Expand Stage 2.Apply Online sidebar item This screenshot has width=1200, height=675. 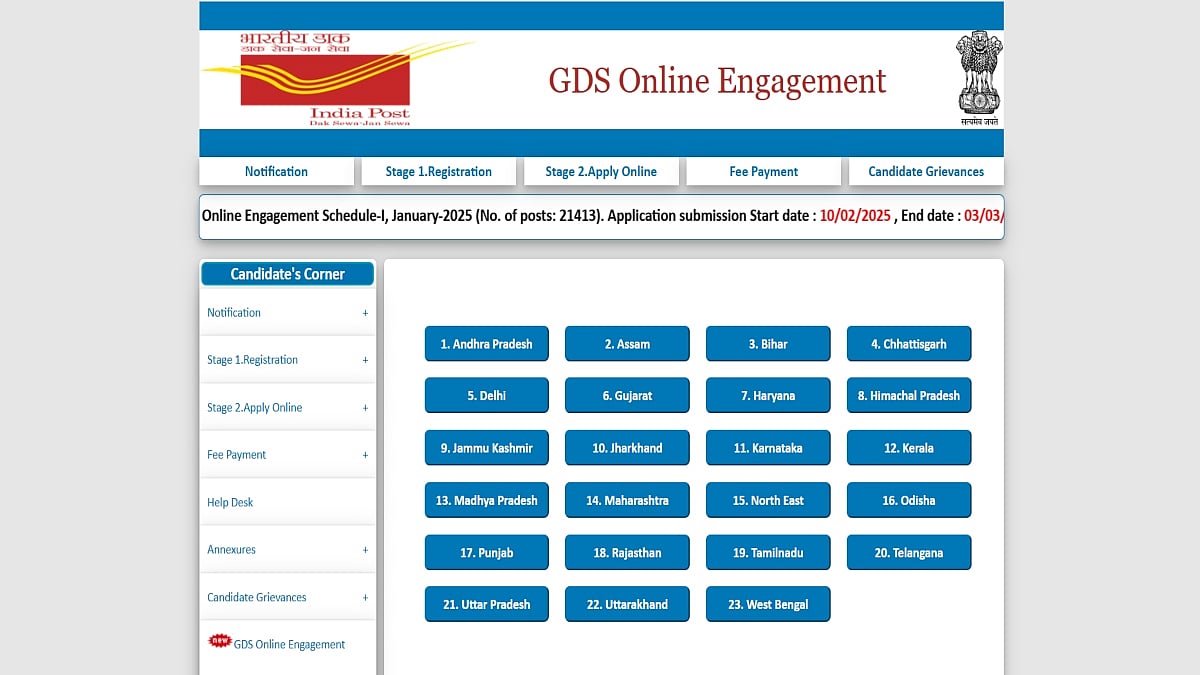coord(365,408)
